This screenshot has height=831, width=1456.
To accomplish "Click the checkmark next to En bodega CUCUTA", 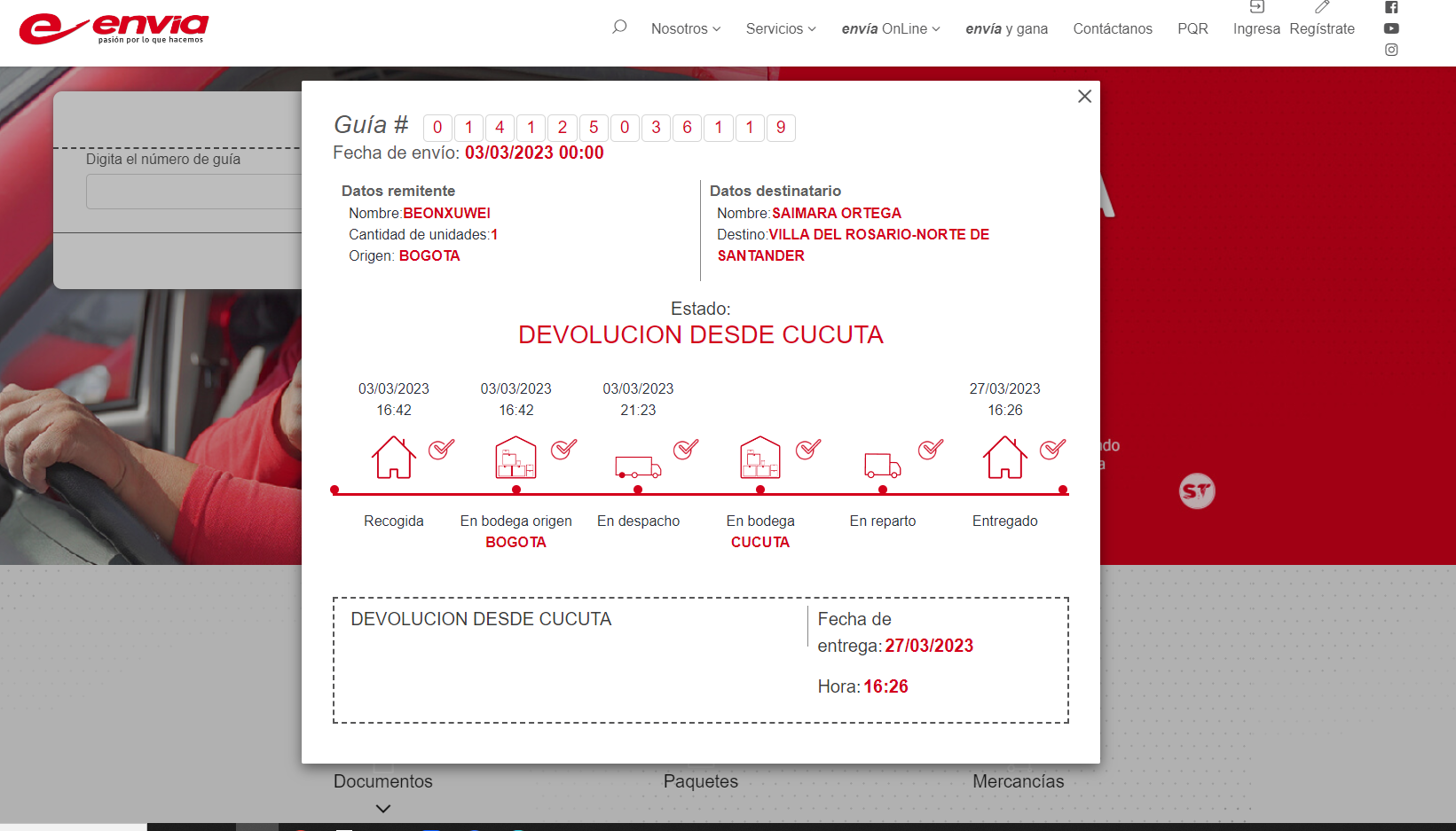I will (808, 449).
